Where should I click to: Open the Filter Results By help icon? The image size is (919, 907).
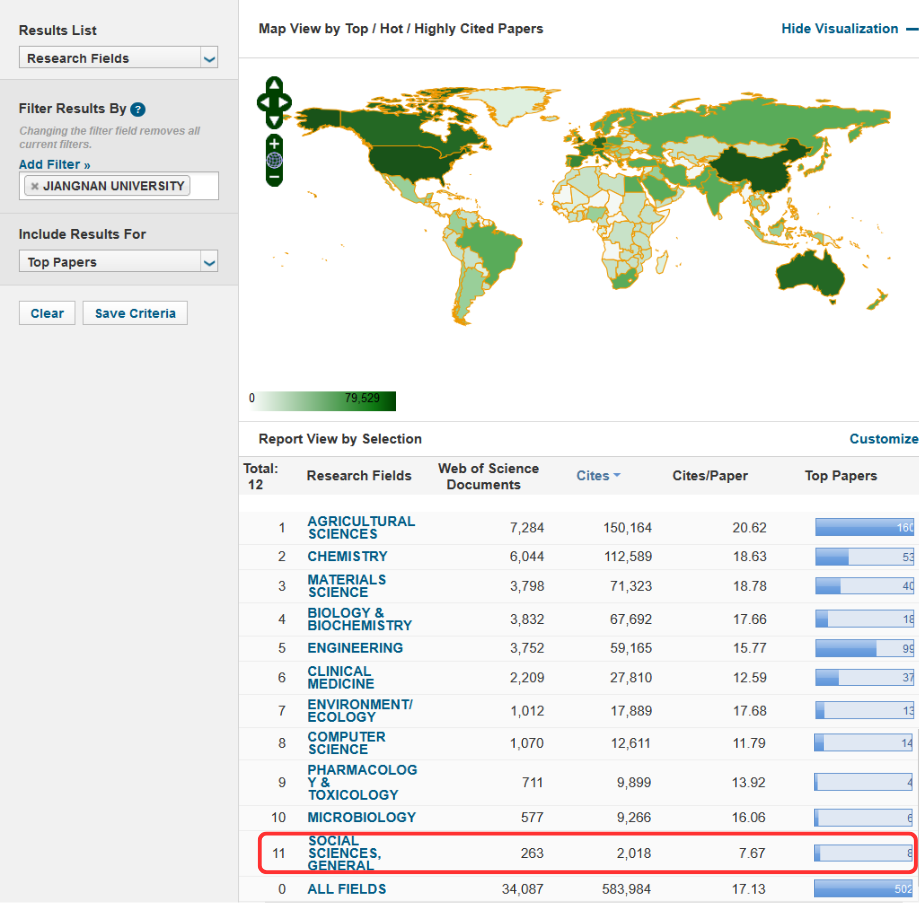coord(138,109)
